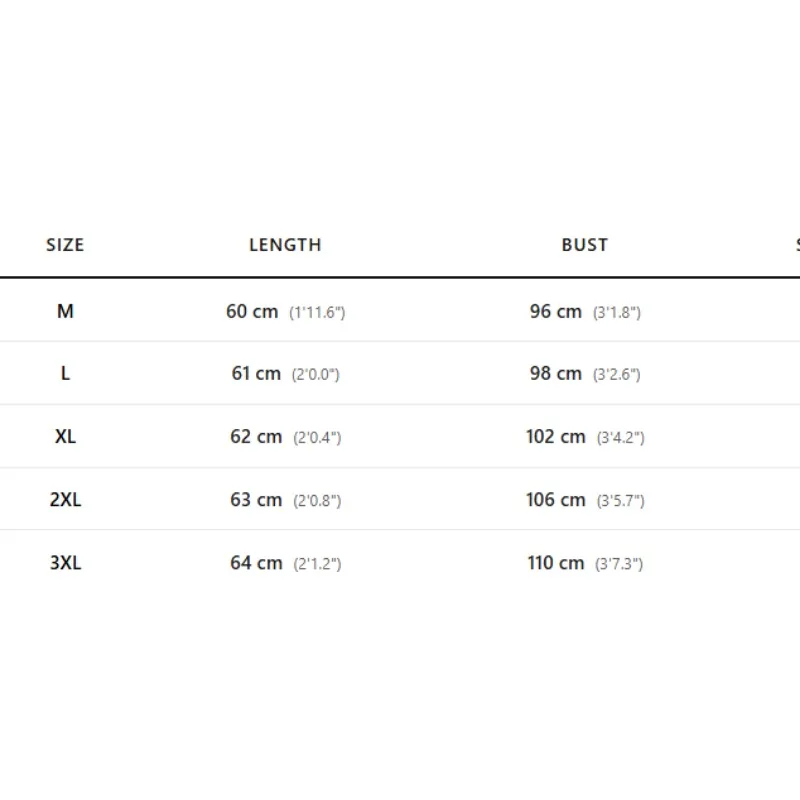
Task: Select the 2XL size row label
Action: (x=65, y=499)
